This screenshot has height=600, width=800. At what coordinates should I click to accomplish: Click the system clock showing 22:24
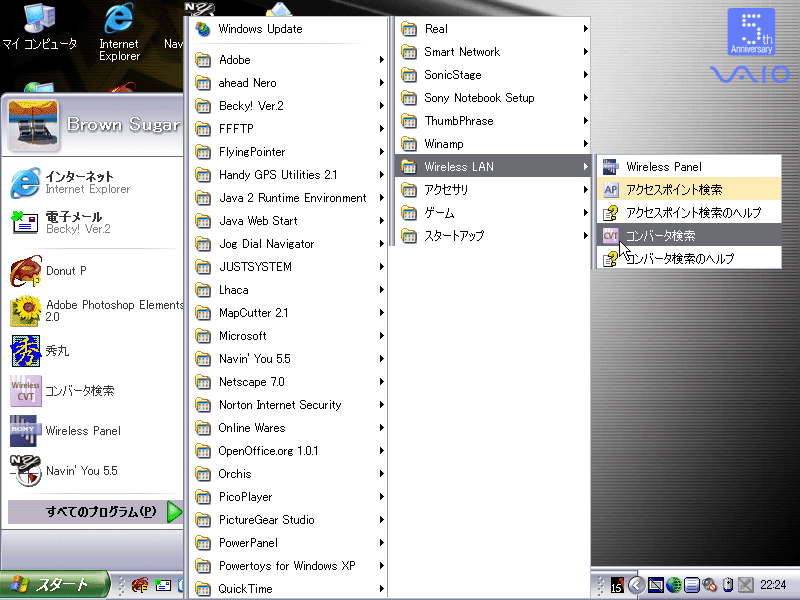(x=773, y=585)
